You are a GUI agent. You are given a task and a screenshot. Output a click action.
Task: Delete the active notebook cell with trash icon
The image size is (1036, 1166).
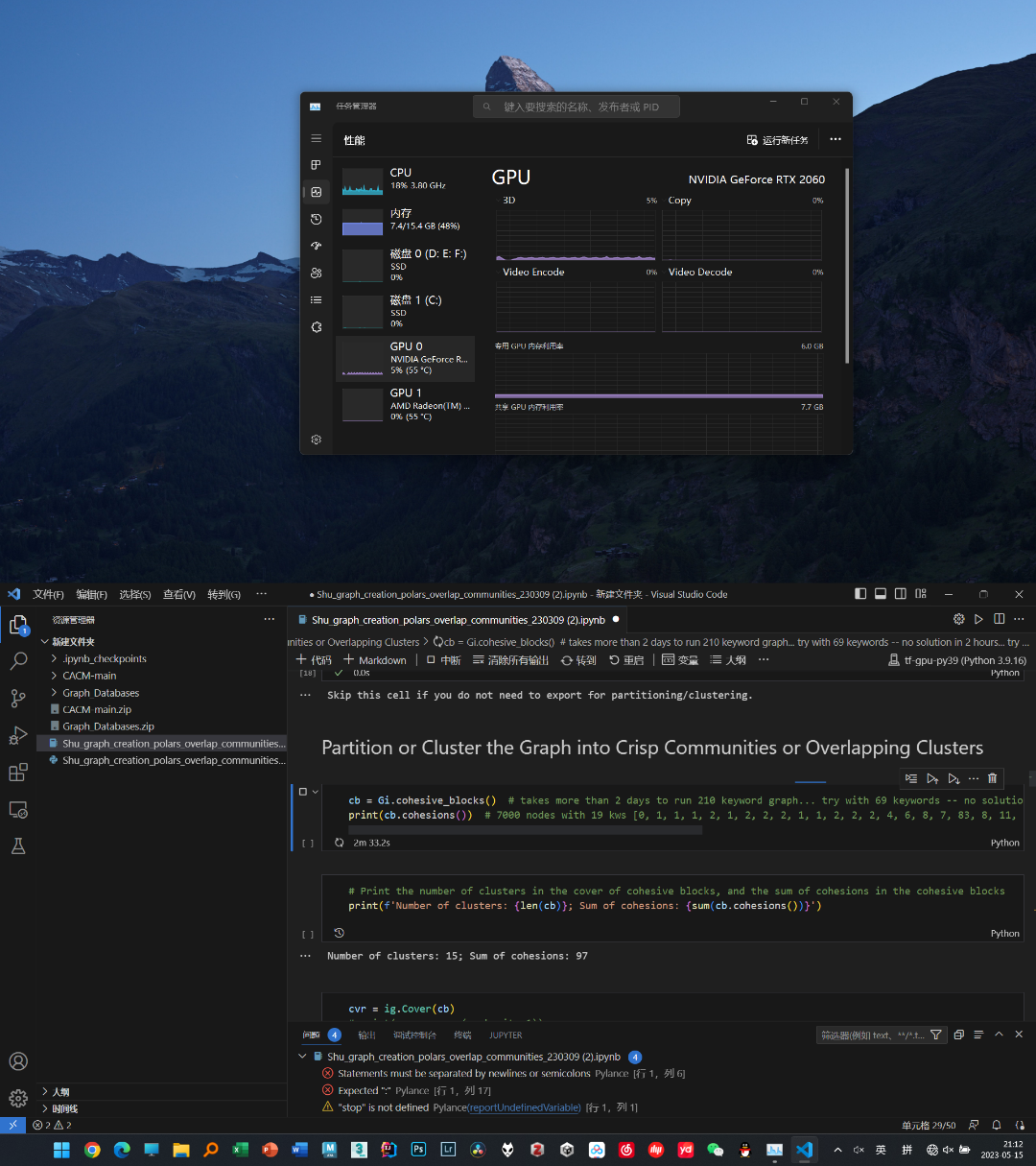pos(992,778)
